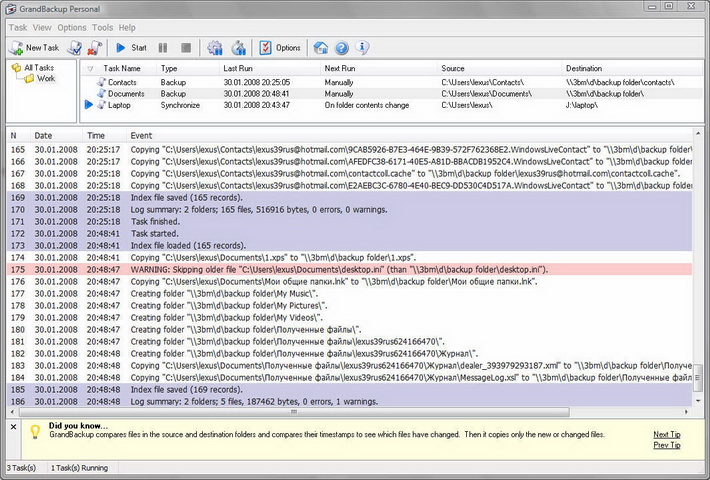
Task: Stop the task using the stop icon
Action: pos(186,48)
